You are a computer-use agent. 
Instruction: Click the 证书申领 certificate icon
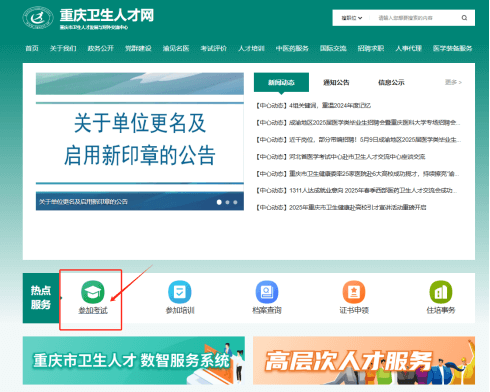tap(354, 292)
